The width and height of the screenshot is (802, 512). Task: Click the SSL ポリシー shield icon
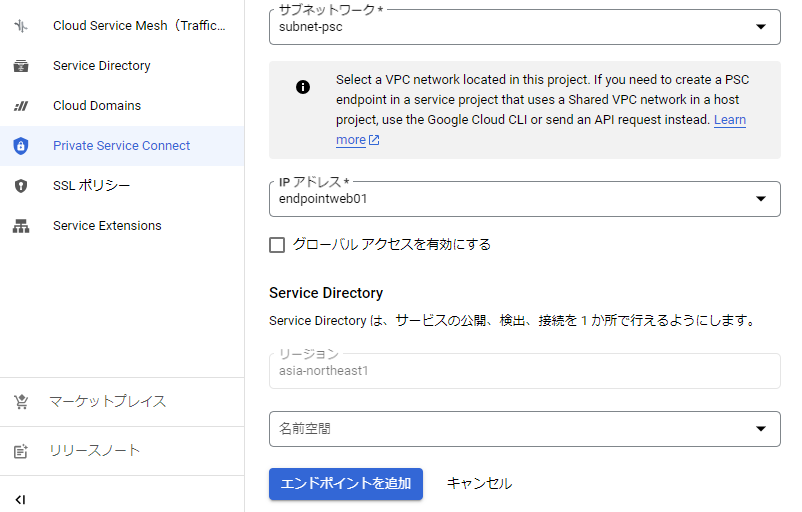[21, 186]
